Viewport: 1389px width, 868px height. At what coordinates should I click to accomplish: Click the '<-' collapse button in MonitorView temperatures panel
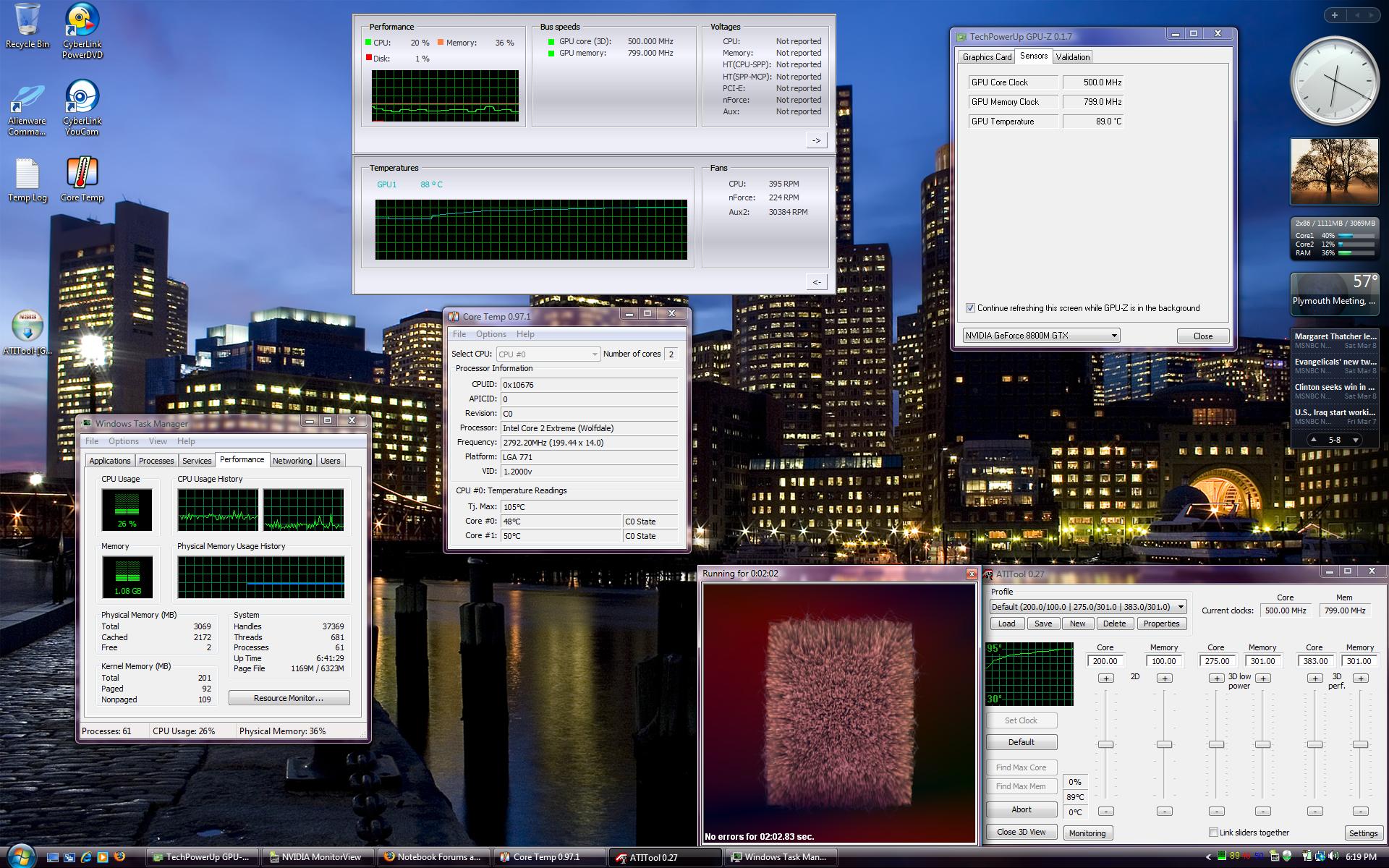pyautogui.click(x=816, y=282)
